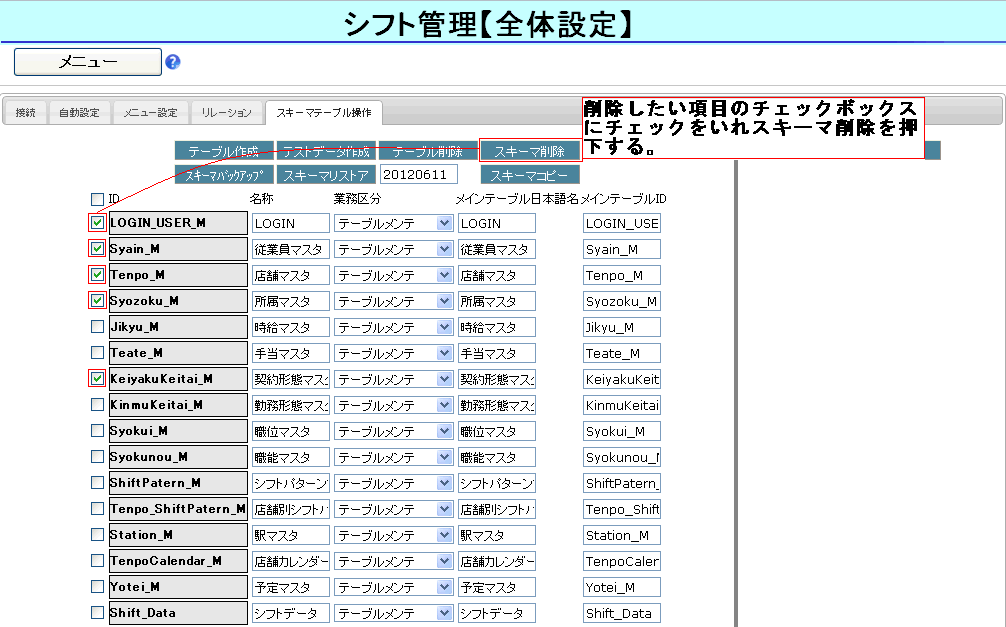Click the スキーマバックアップ button

(x=223, y=175)
